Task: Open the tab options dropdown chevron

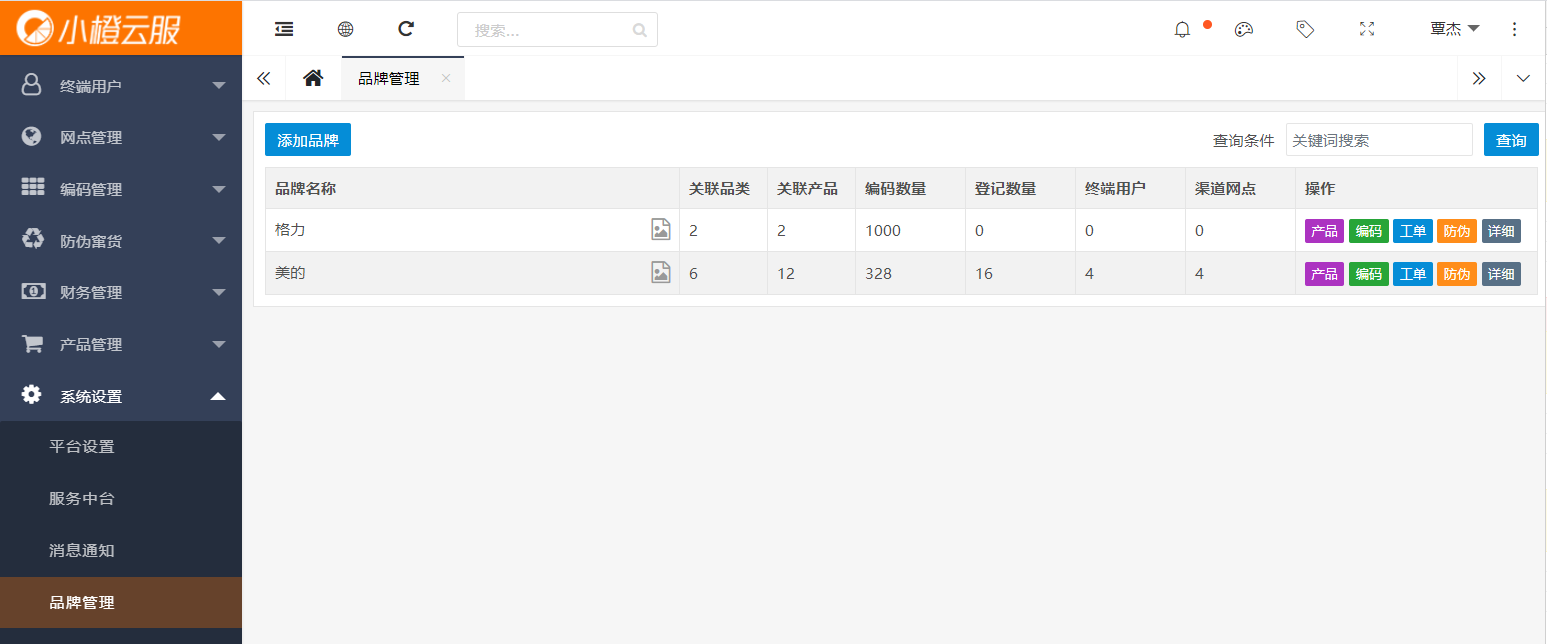Action: (1523, 78)
